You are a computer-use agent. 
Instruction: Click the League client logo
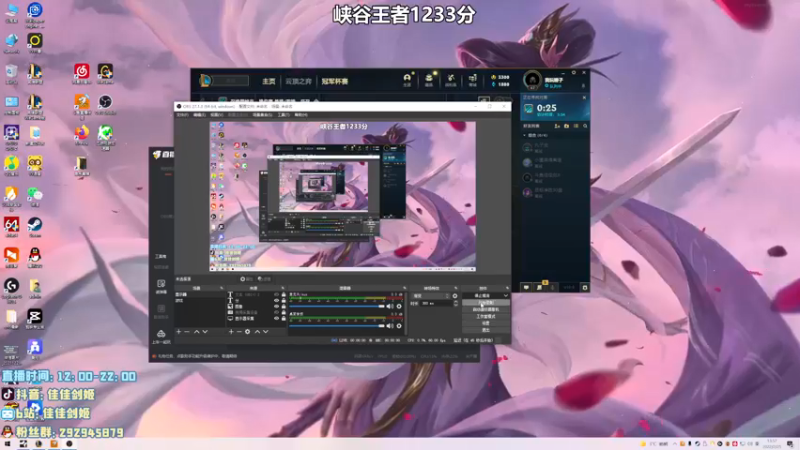click(x=205, y=81)
